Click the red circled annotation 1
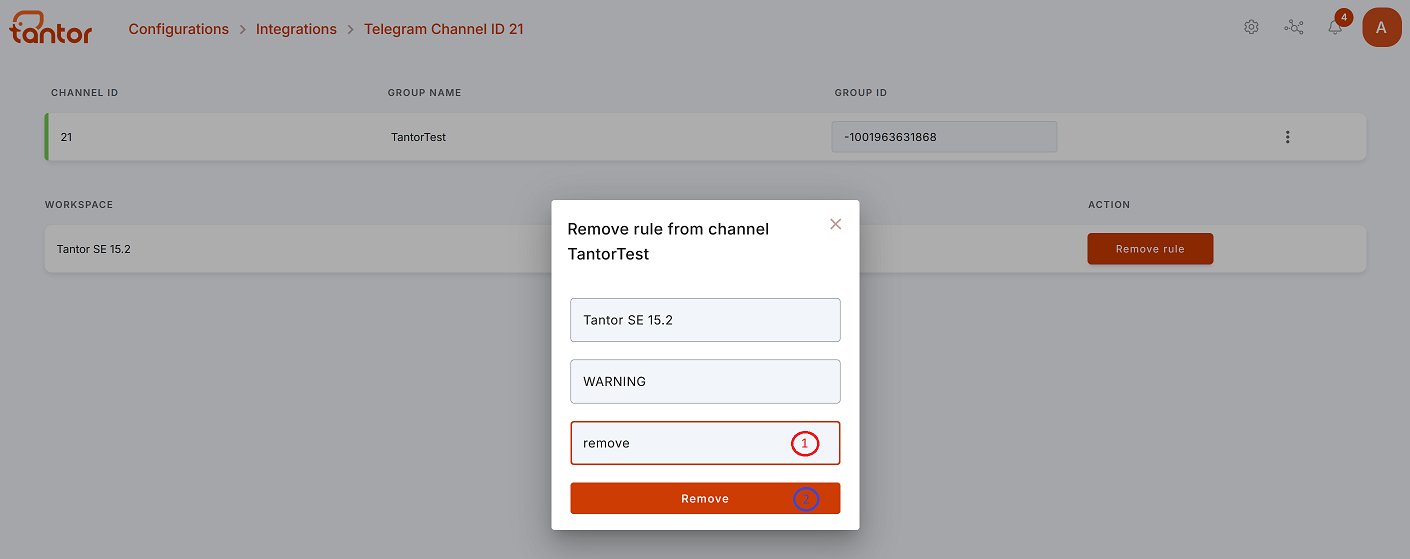Image resolution: width=1410 pixels, height=559 pixels. click(805, 443)
